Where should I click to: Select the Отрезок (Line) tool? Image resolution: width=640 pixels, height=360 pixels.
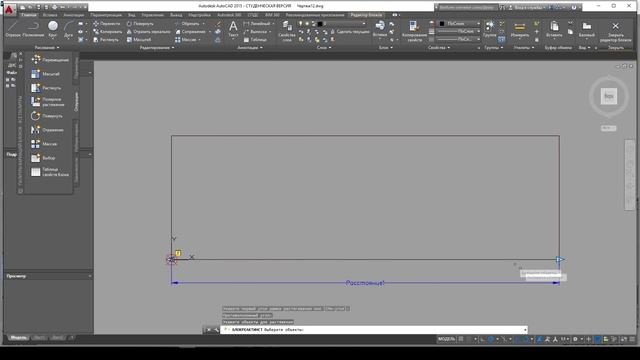point(13,29)
